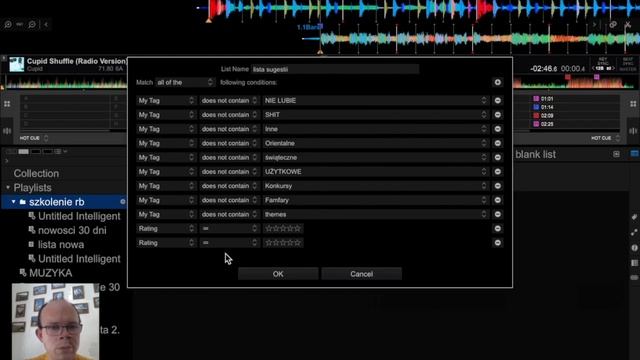Remove the Orientalne condition row

498,143
